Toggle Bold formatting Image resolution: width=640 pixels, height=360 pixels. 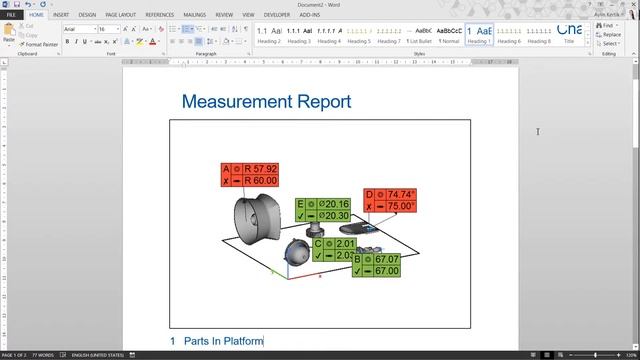point(67,42)
